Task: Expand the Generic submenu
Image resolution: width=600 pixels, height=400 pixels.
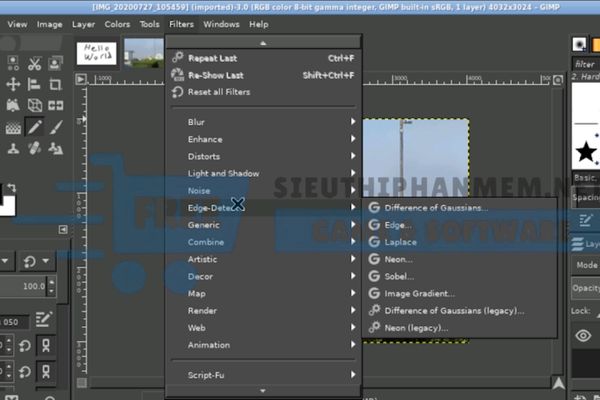Action: click(264, 225)
